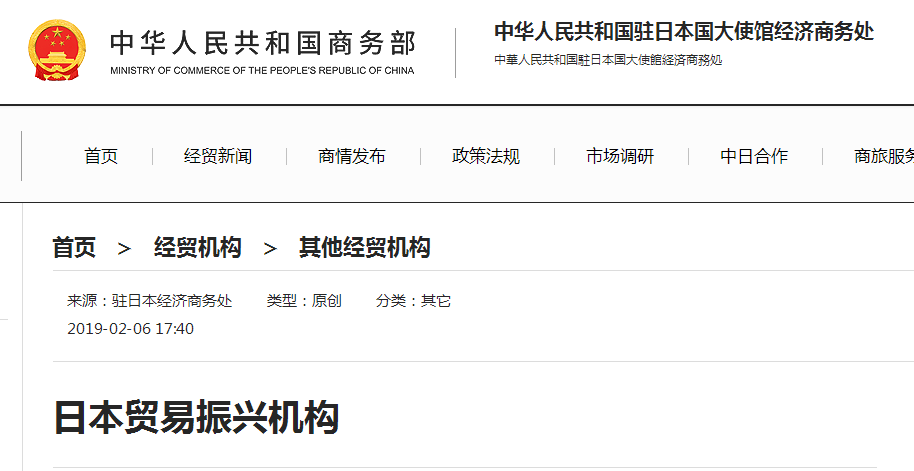Click the Japanese-language office name subtitle

tap(609, 60)
